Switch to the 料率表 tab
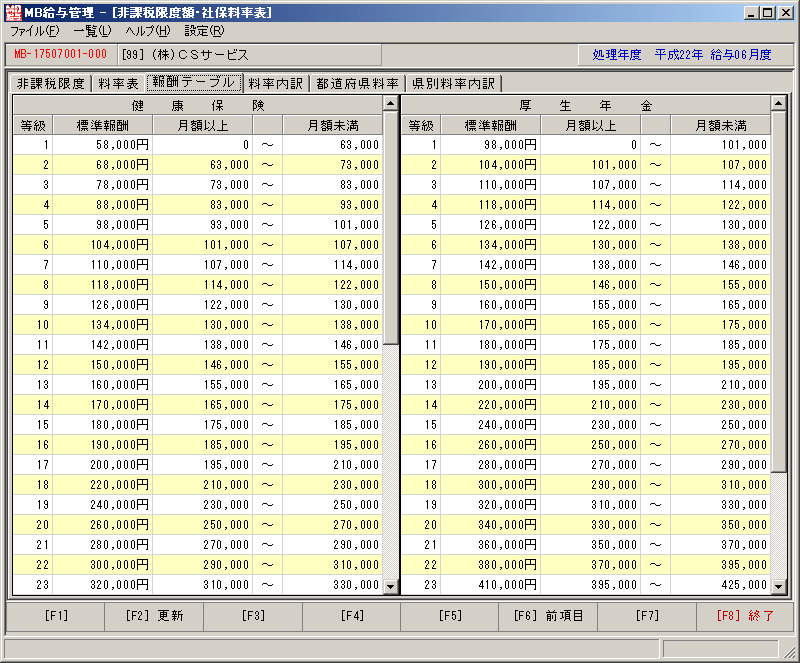This screenshot has height=663, width=800. [118, 83]
